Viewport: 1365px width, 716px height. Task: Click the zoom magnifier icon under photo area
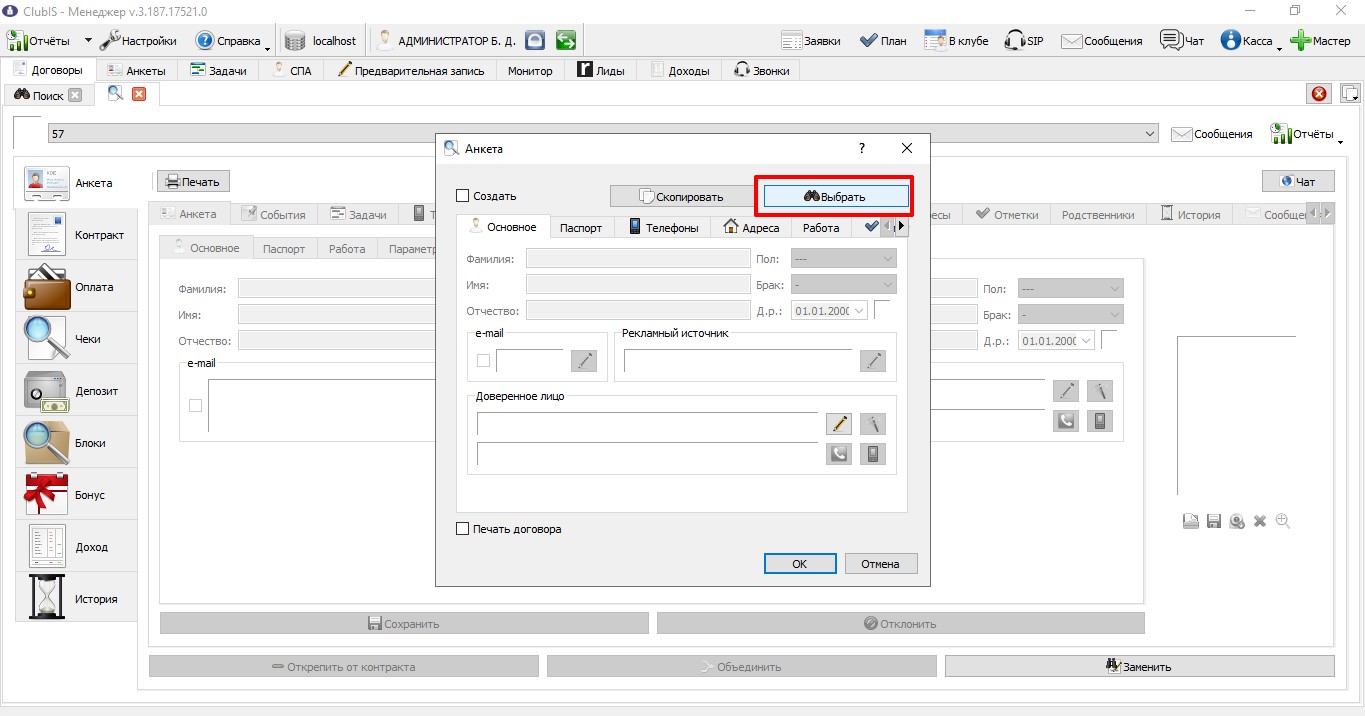[x=1283, y=521]
